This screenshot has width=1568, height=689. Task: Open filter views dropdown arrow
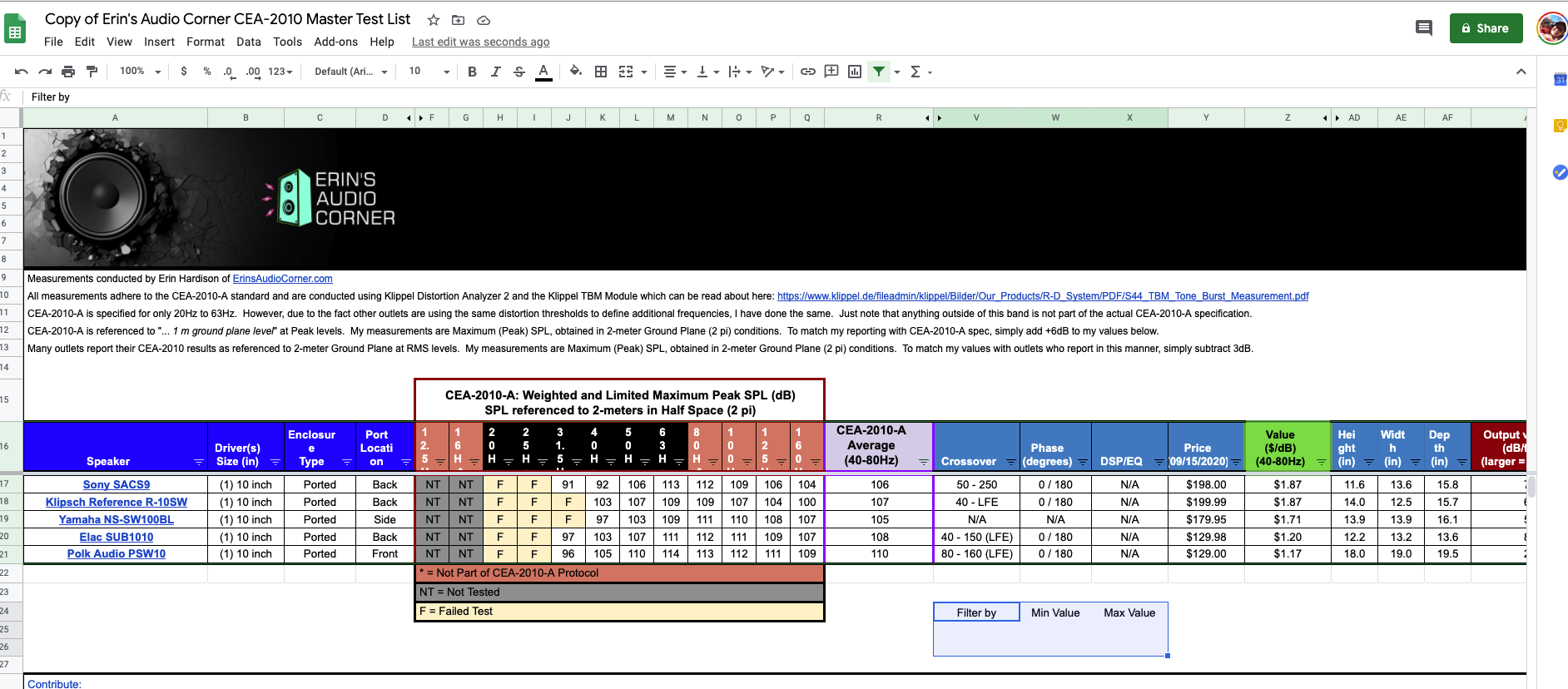pos(897,72)
